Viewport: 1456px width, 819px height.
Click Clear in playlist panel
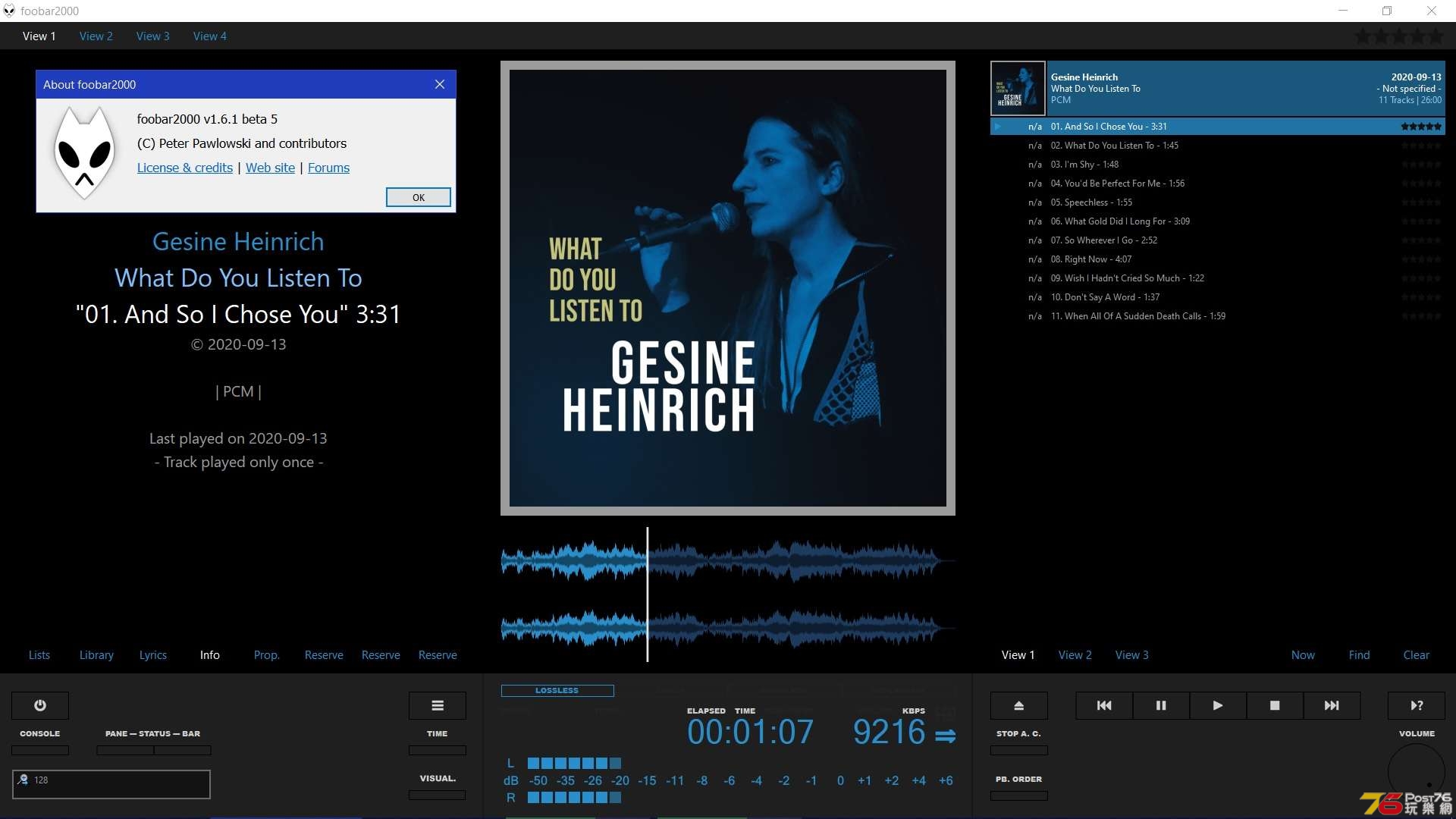coord(1417,654)
